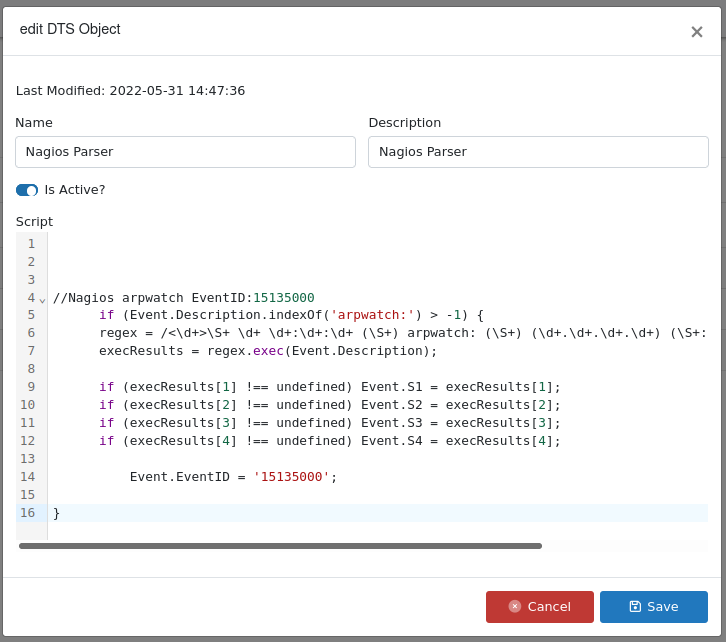The image size is (726, 642).
Task: Click line number 16 in gutter
Action: [27, 513]
